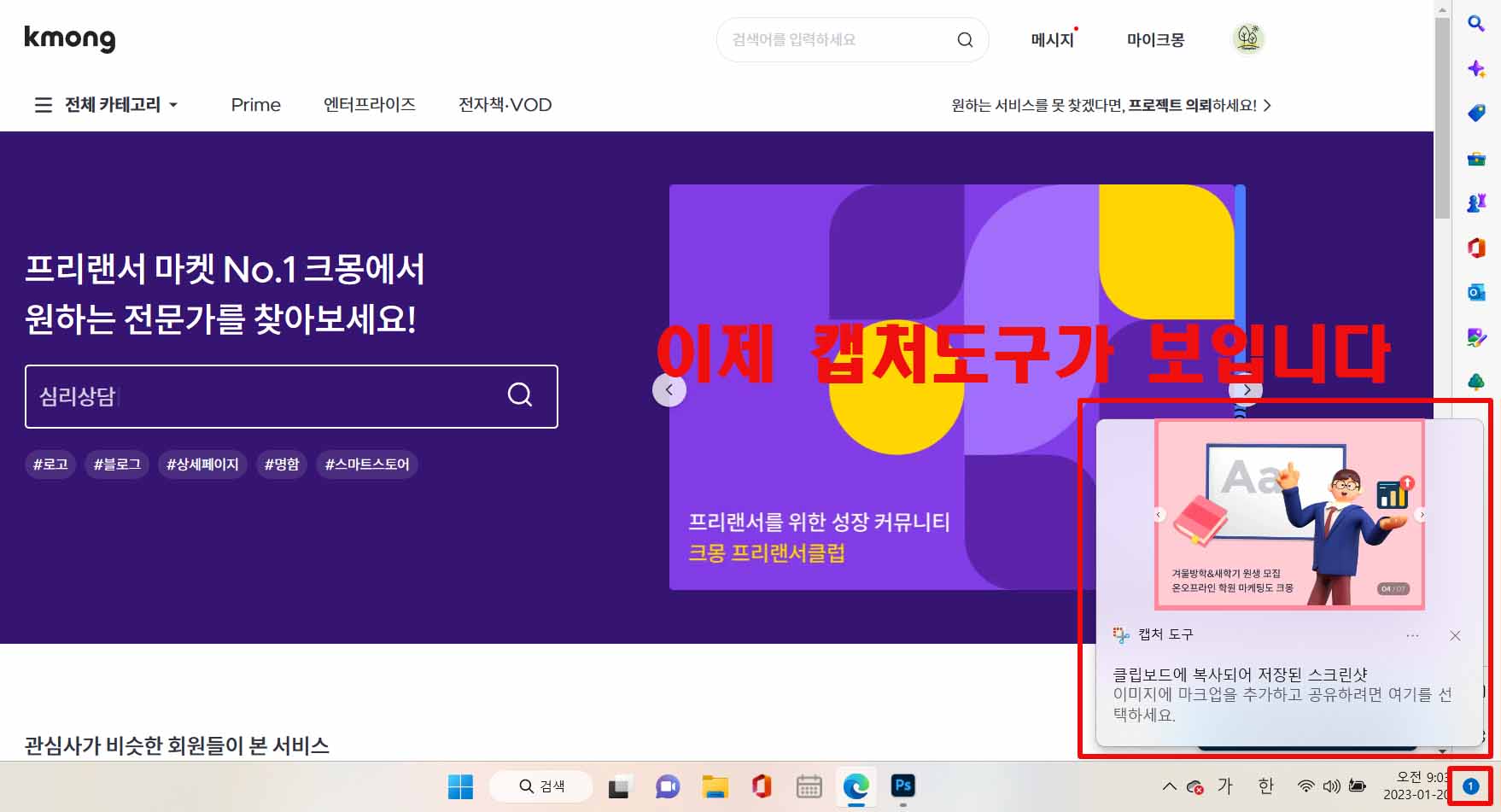Click 관심사가 비슷한 회원들이 본 서비스 heading
1501x812 pixels.
pos(177,745)
